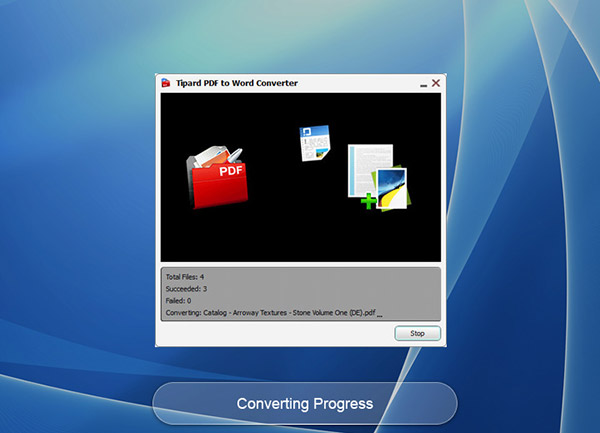Click the Total Files: 4 text

click(x=185, y=277)
